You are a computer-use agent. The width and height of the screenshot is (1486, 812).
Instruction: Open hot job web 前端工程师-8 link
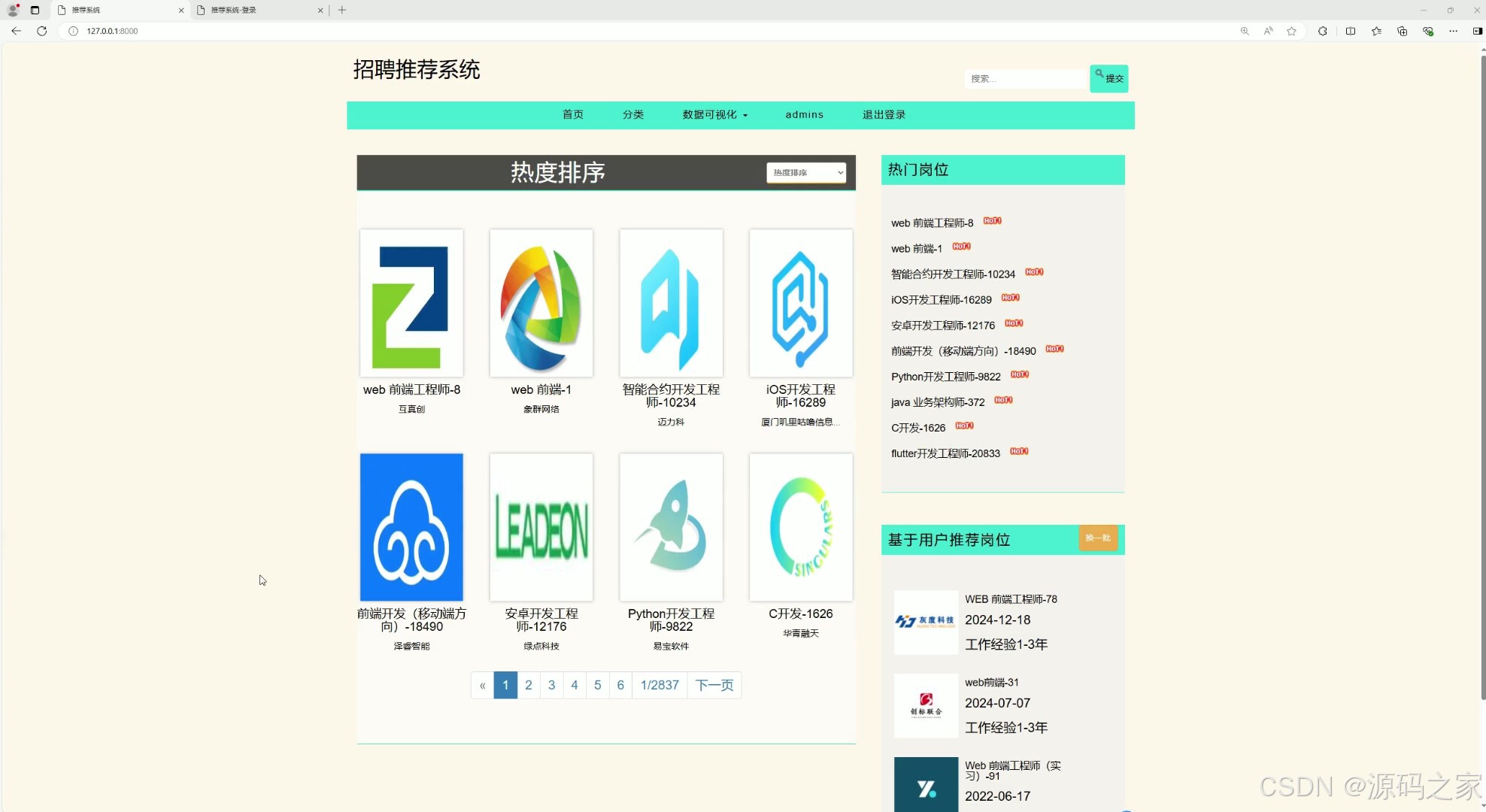click(932, 223)
